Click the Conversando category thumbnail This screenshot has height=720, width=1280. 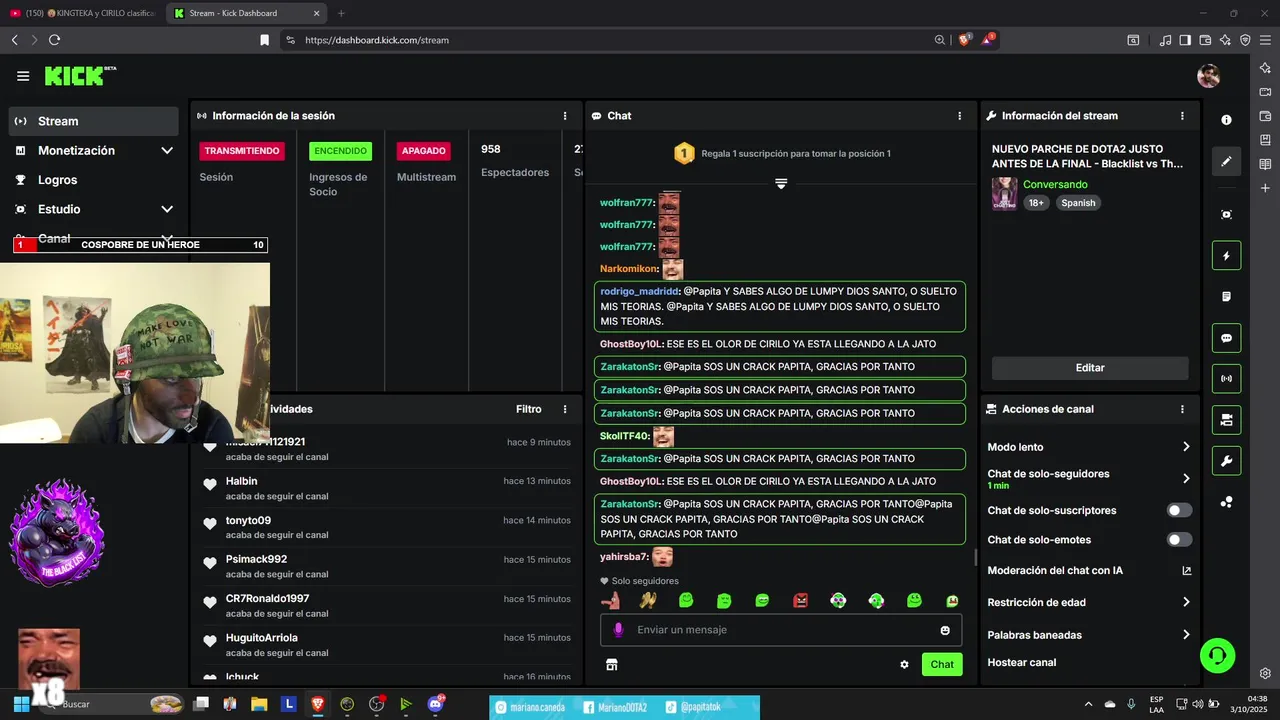pos(1004,194)
